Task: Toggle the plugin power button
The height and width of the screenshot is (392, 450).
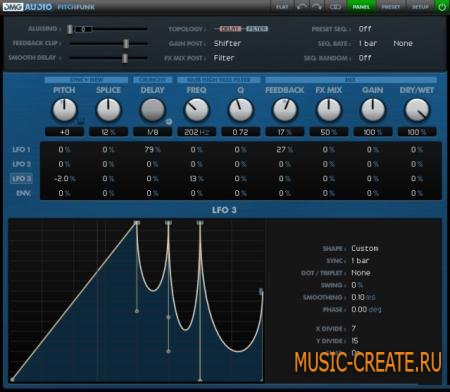Action: point(442,7)
